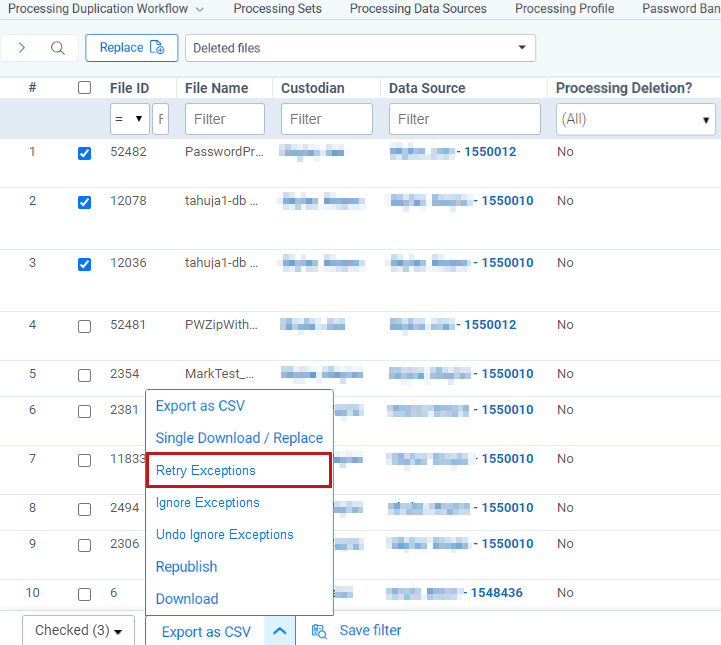Select Ignore Exceptions menu item
Viewport: 721px width, 645px height.
(x=207, y=502)
